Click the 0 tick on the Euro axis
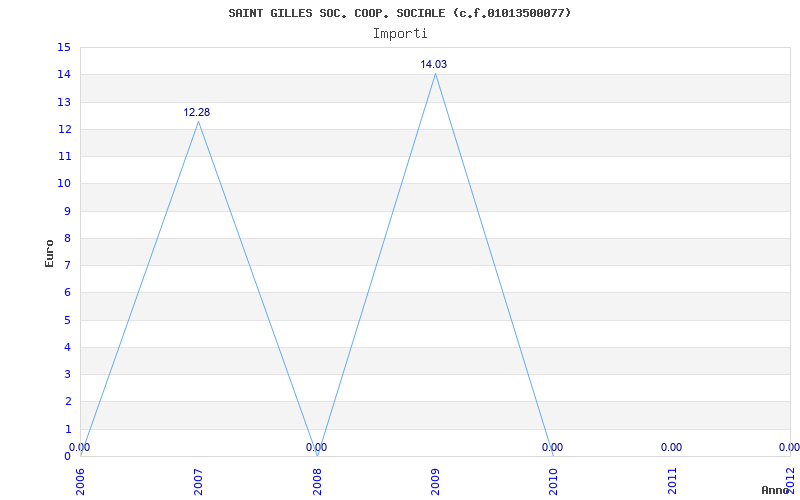 point(67,456)
